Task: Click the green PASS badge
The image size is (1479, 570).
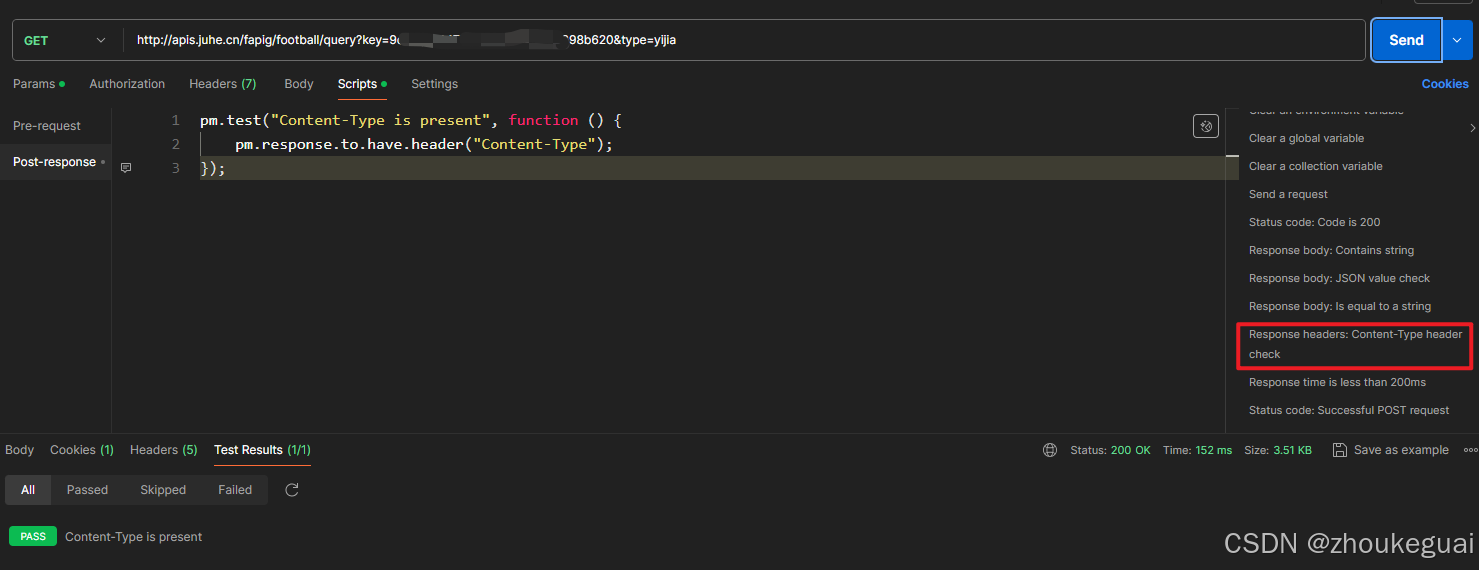Action: (33, 537)
